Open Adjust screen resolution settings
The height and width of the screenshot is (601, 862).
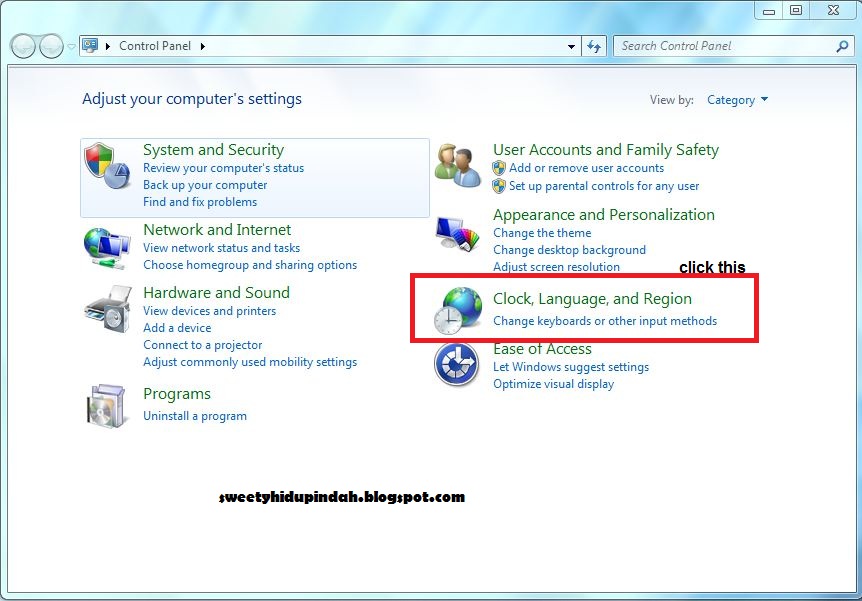point(566,267)
